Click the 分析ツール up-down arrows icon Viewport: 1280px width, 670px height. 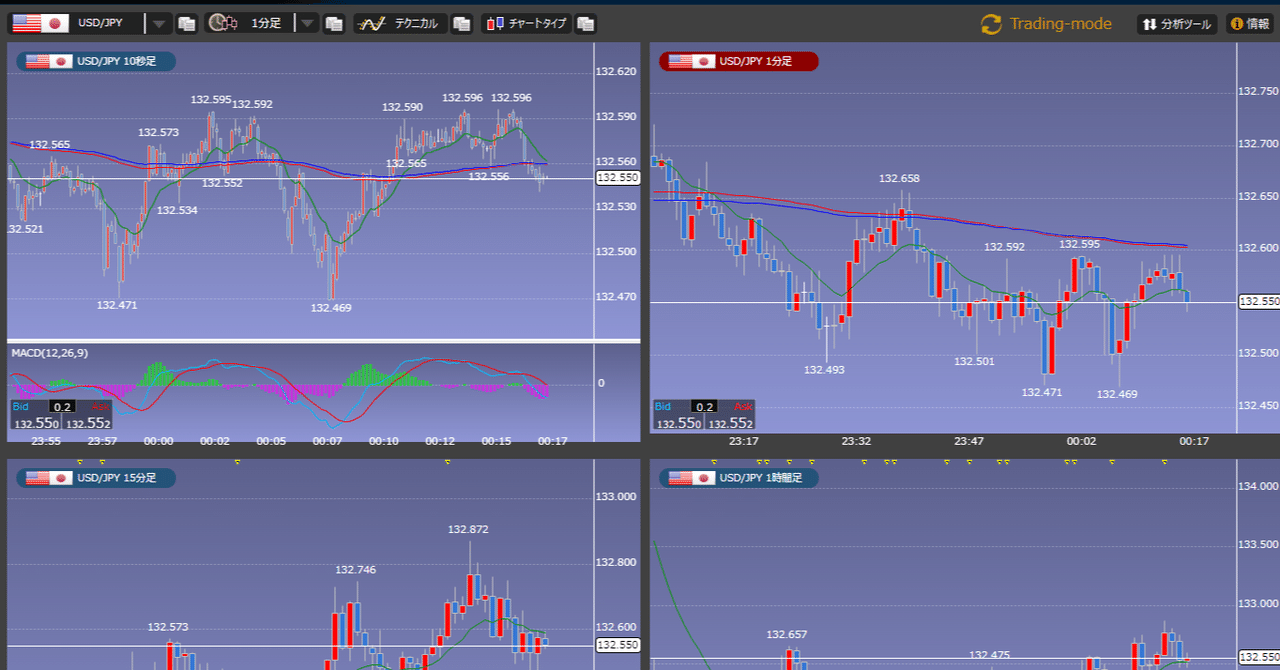click(1150, 23)
